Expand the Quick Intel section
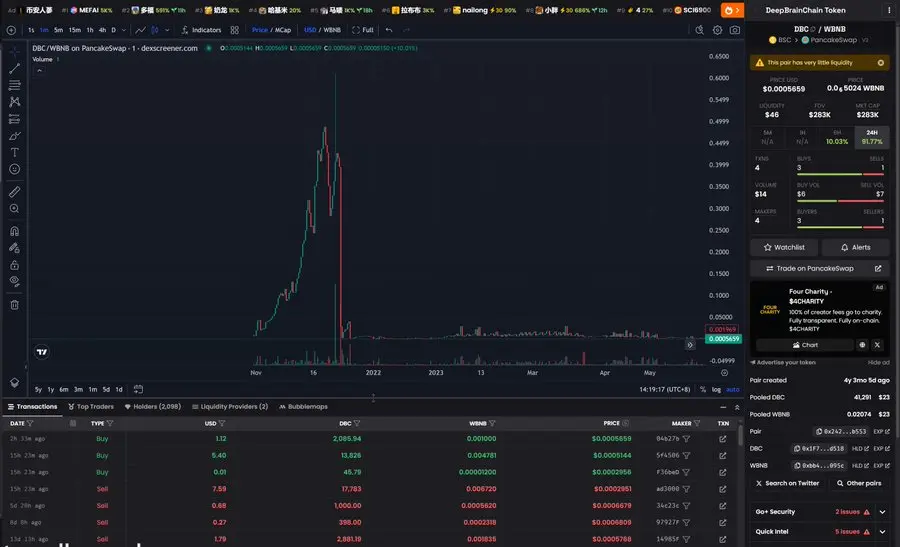 (882, 532)
